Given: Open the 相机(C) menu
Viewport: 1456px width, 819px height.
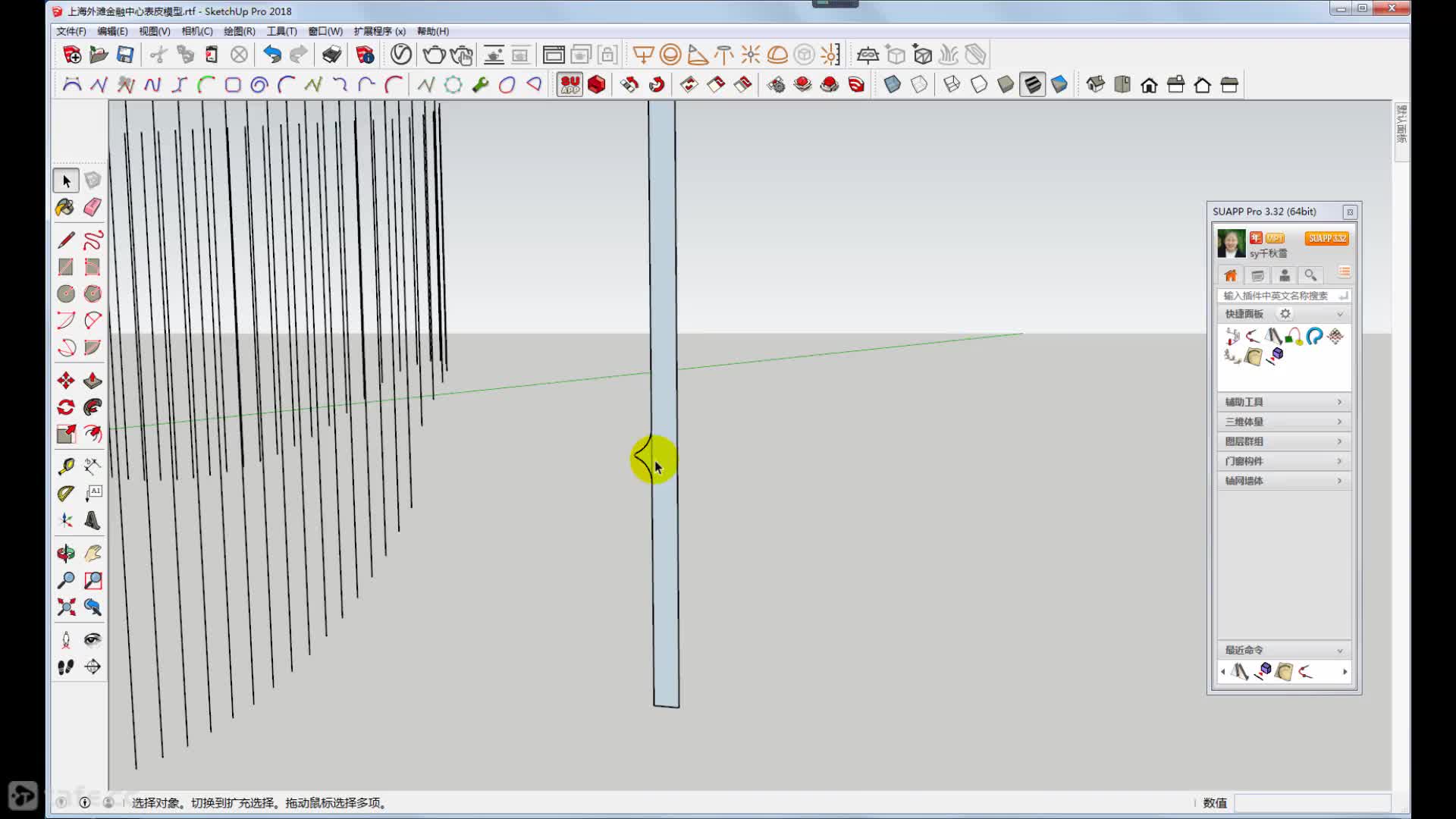Looking at the screenshot, I should coord(196,31).
